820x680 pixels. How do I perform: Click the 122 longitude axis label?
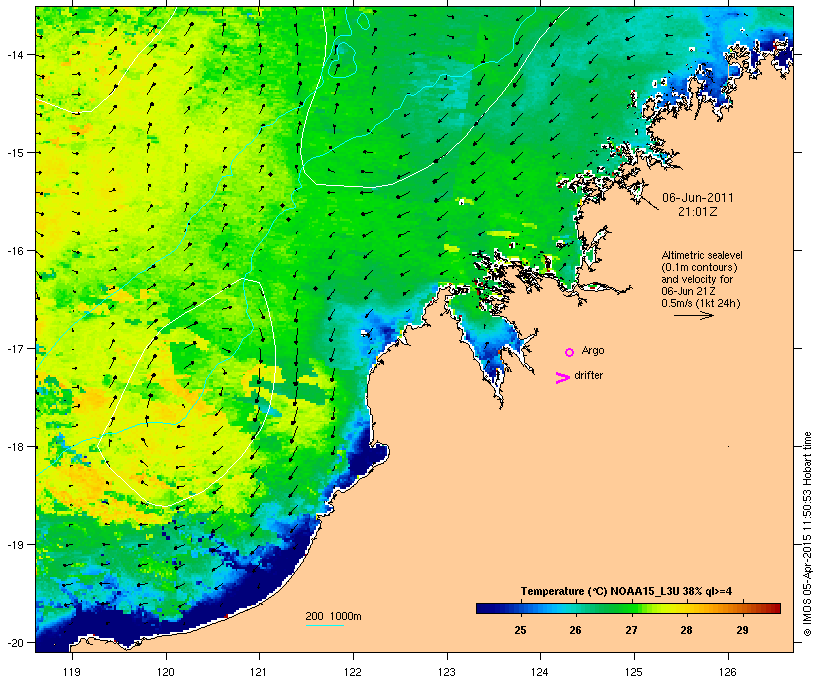point(353,672)
